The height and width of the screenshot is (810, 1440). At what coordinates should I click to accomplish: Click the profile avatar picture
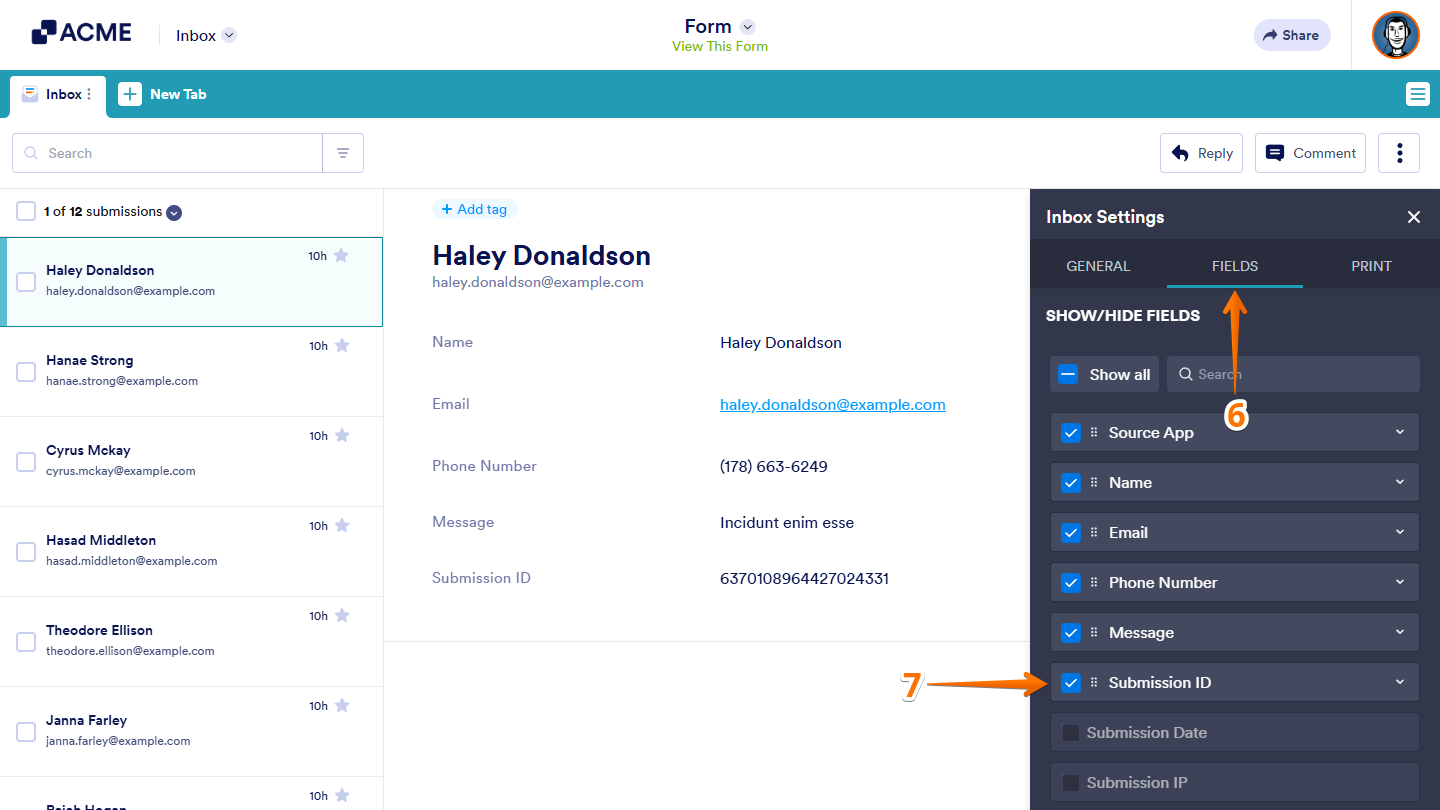pyautogui.click(x=1395, y=35)
